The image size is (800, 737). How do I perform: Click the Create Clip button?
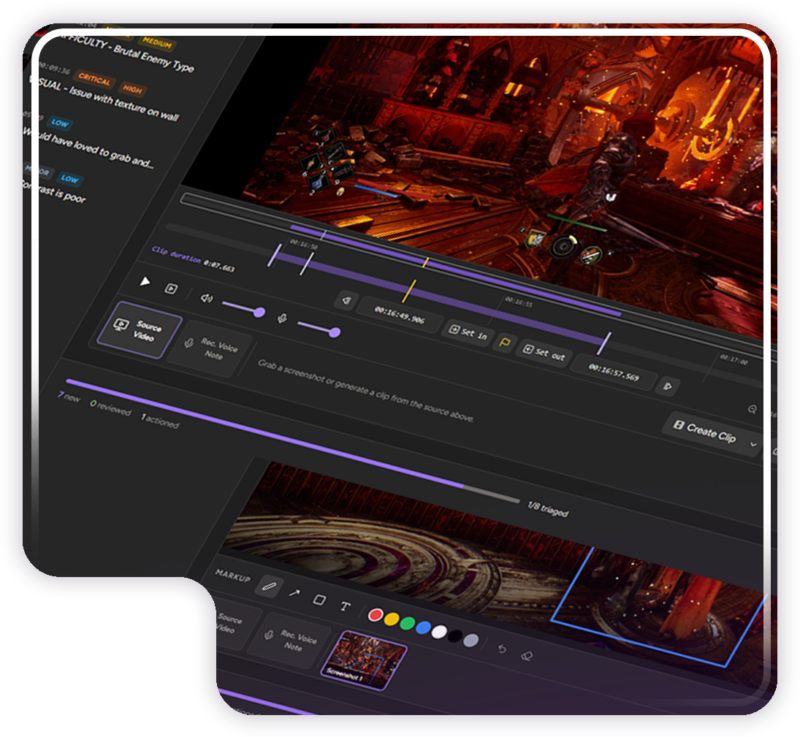(705, 432)
